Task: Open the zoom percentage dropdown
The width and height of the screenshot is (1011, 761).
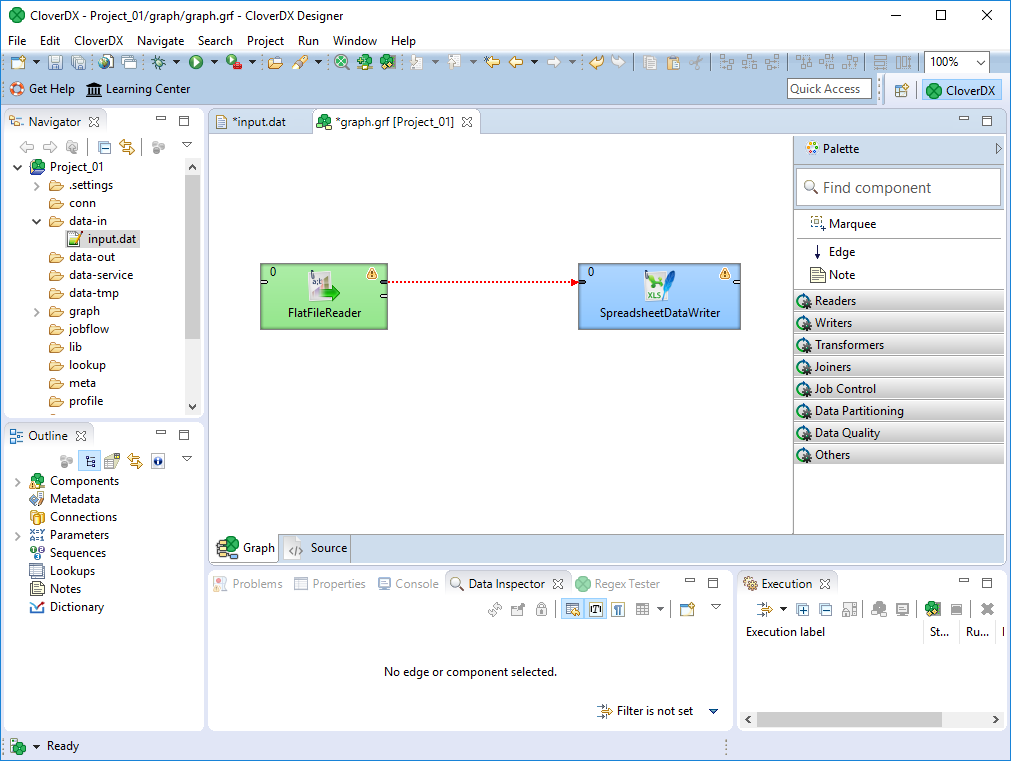Action: pos(978,62)
